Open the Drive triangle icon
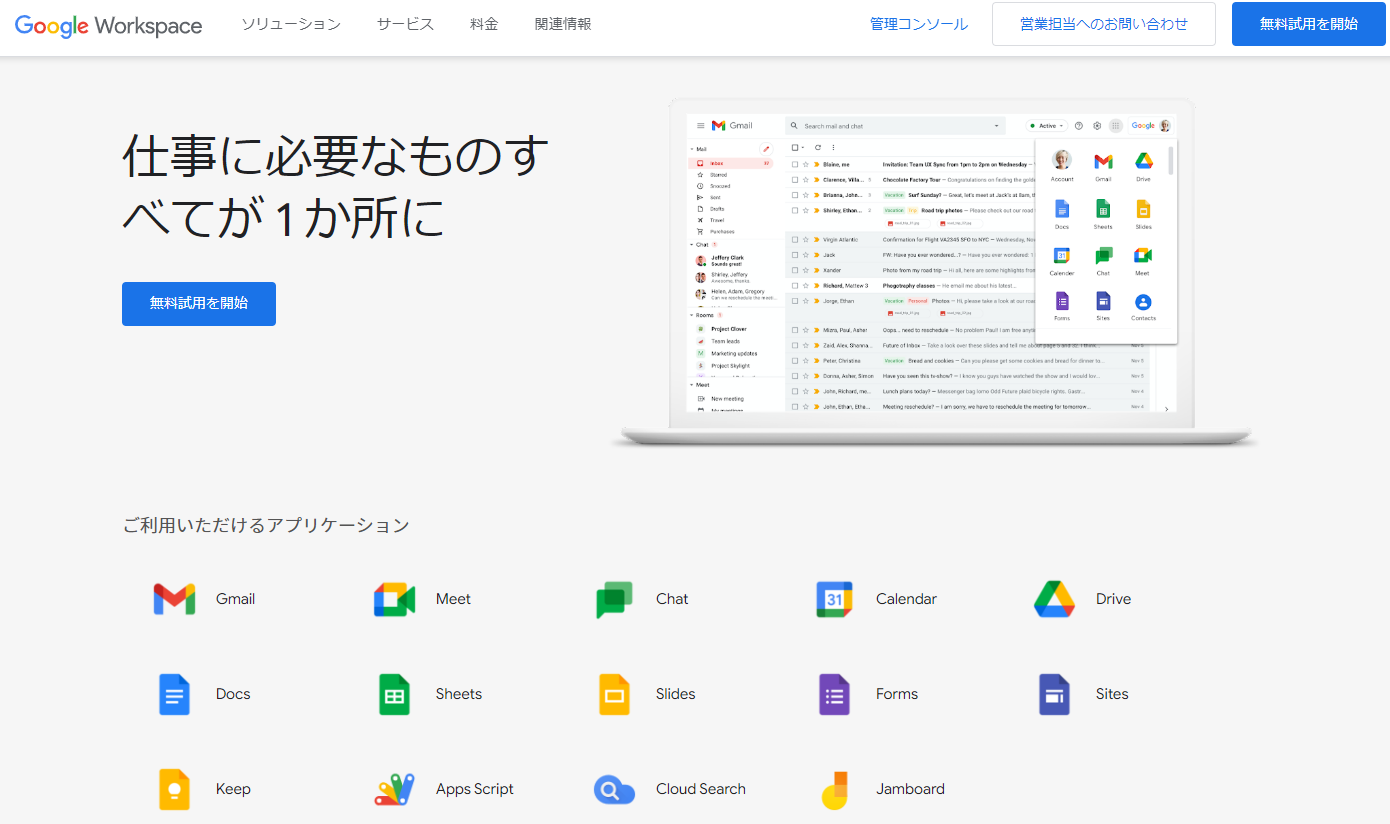Image resolution: width=1390 pixels, height=824 pixels. 1054,598
